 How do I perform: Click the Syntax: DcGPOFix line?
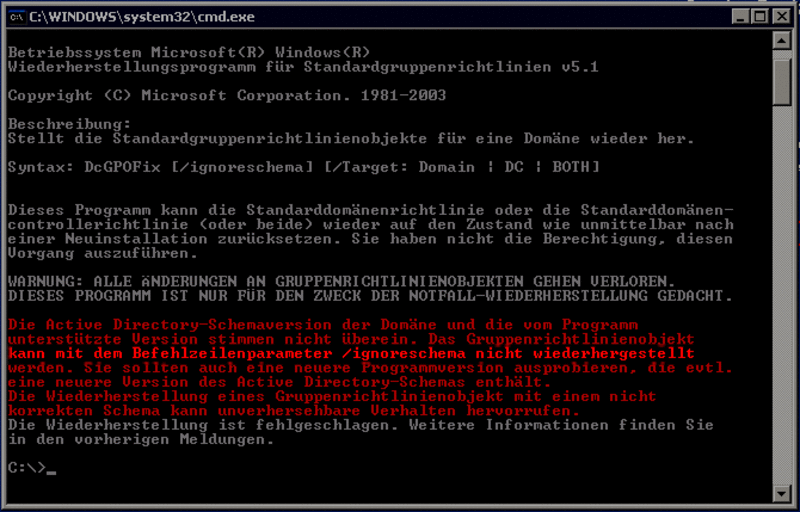click(x=304, y=167)
